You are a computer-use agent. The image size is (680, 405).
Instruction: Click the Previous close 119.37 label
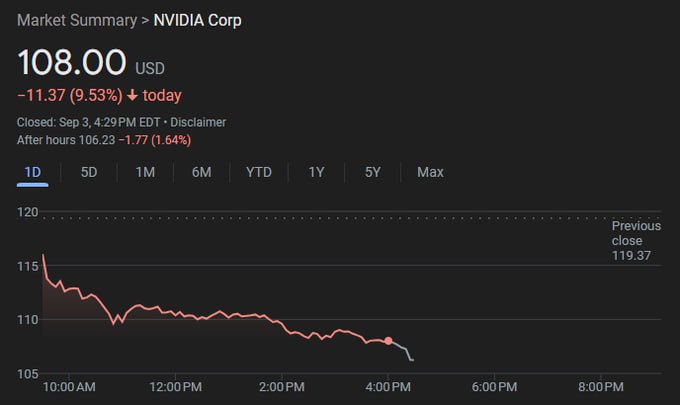coord(636,241)
